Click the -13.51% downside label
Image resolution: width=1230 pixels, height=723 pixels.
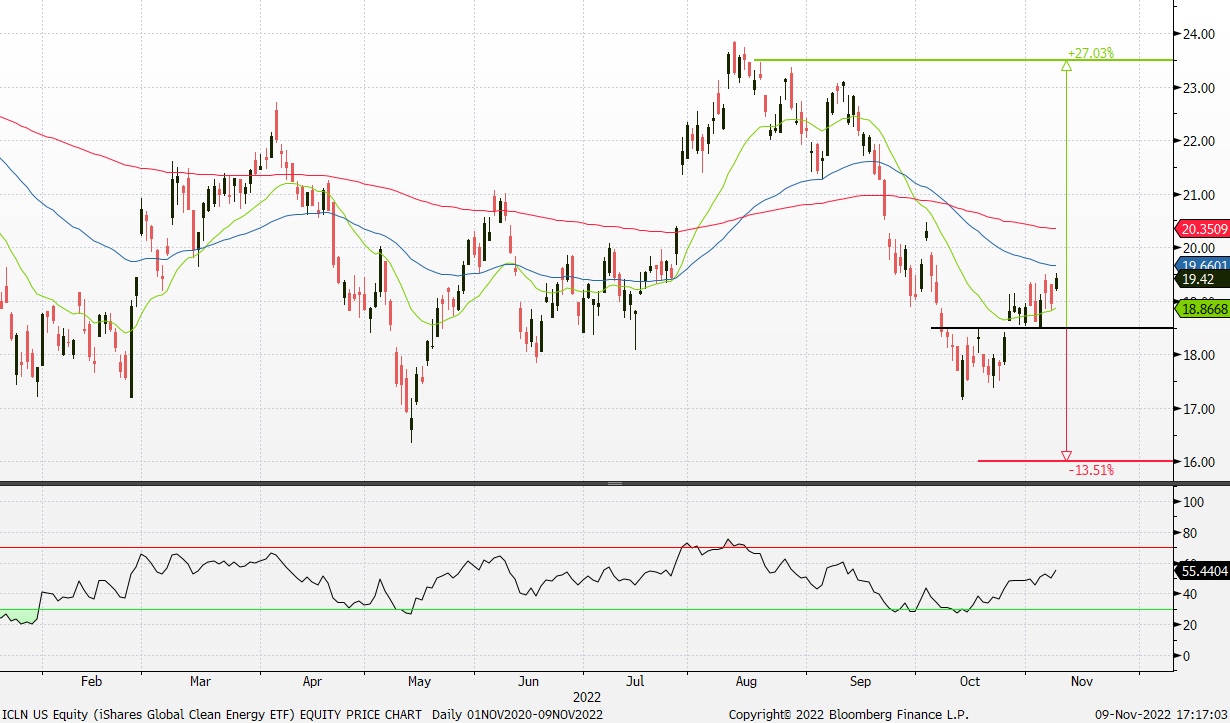point(1090,469)
